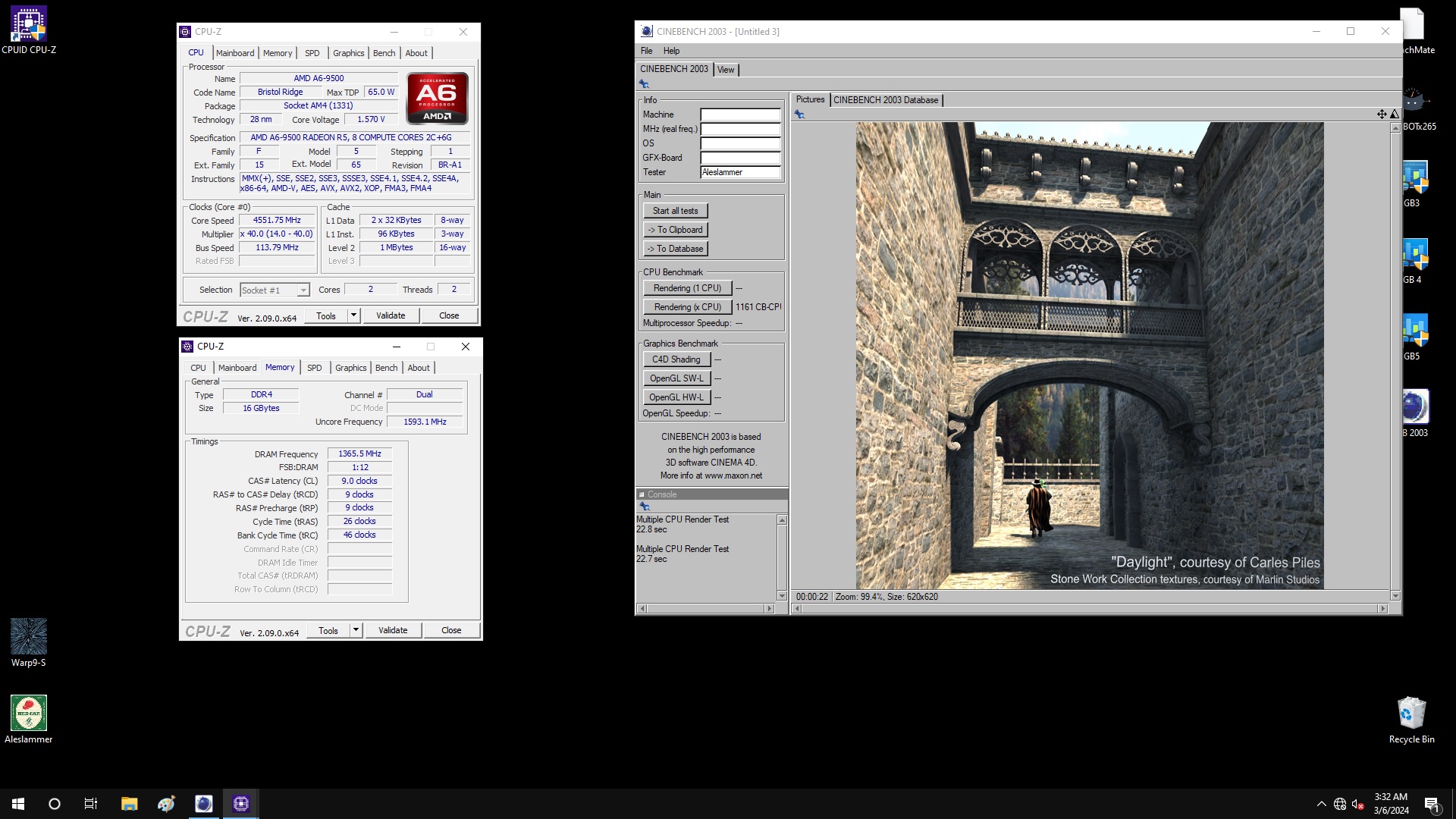Click the -> To Database button

pyautogui.click(x=675, y=249)
